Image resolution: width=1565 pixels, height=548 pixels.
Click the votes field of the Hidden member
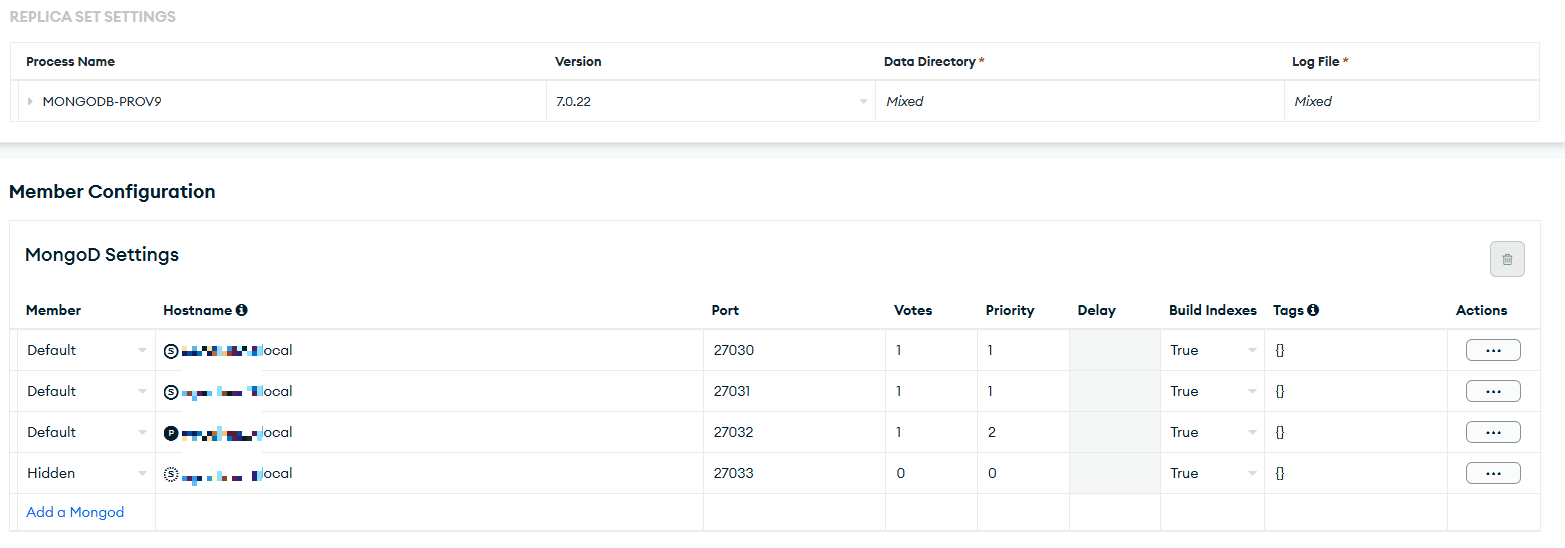tap(930, 473)
